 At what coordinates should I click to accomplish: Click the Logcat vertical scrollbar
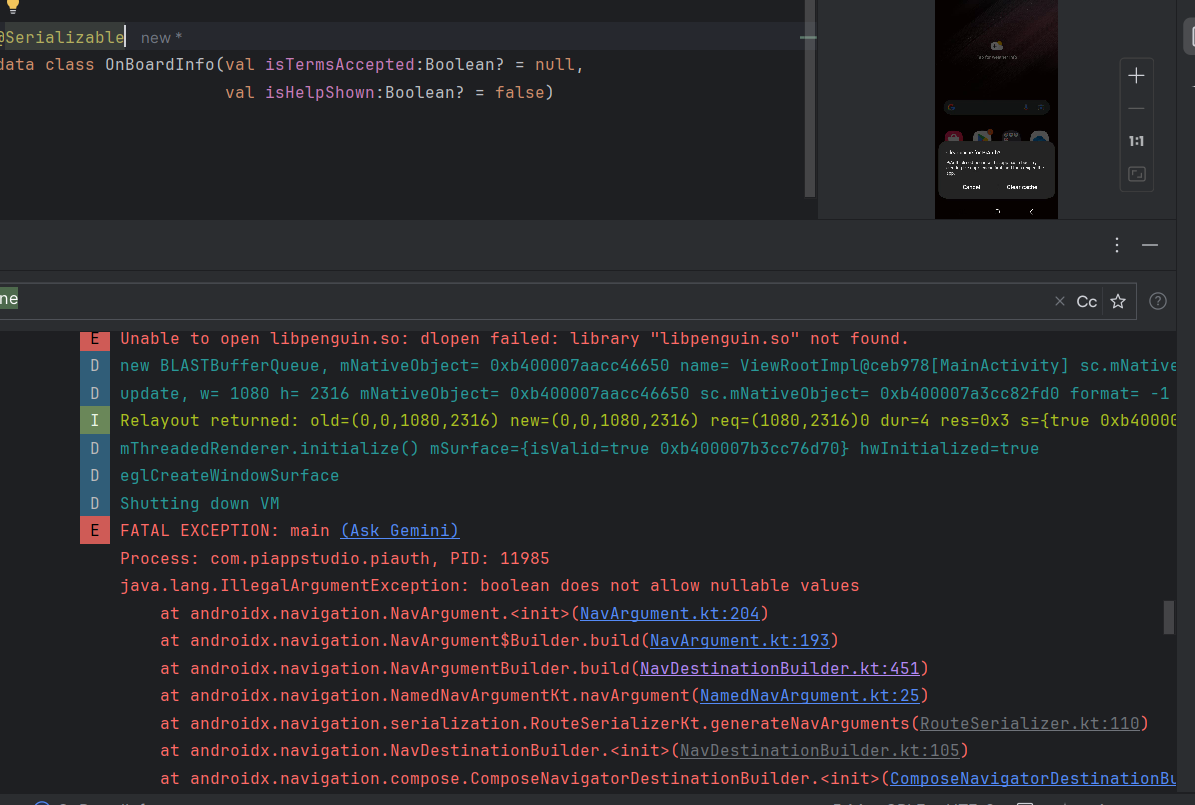1168,618
